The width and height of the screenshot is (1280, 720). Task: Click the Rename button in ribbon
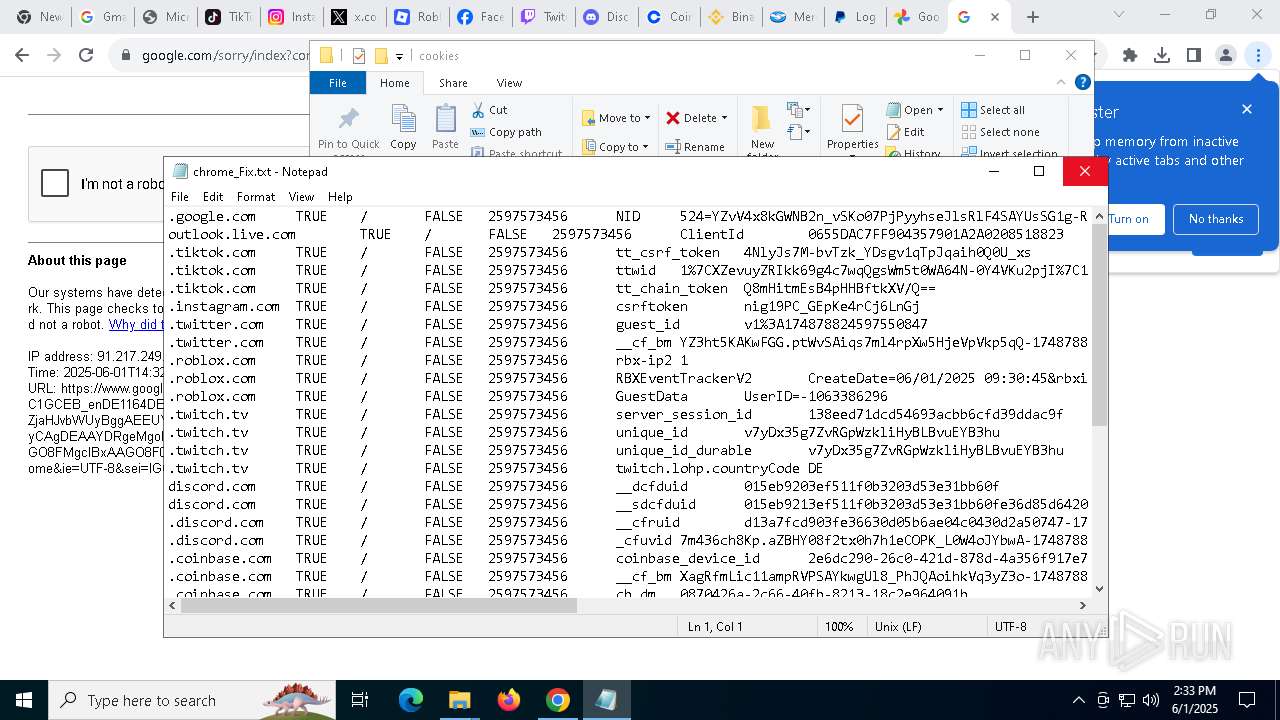pyautogui.click(x=696, y=147)
